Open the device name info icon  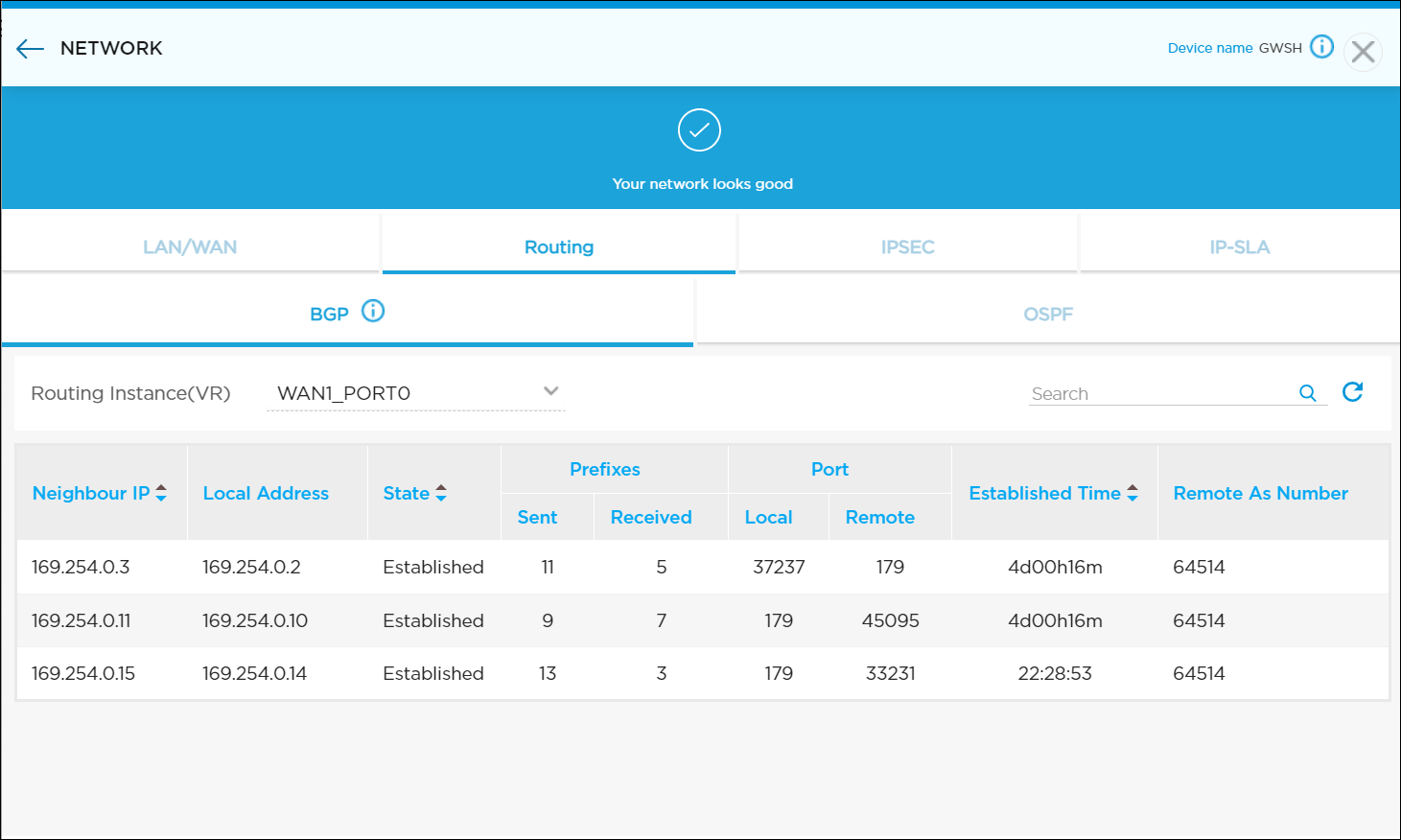[x=1321, y=47]
